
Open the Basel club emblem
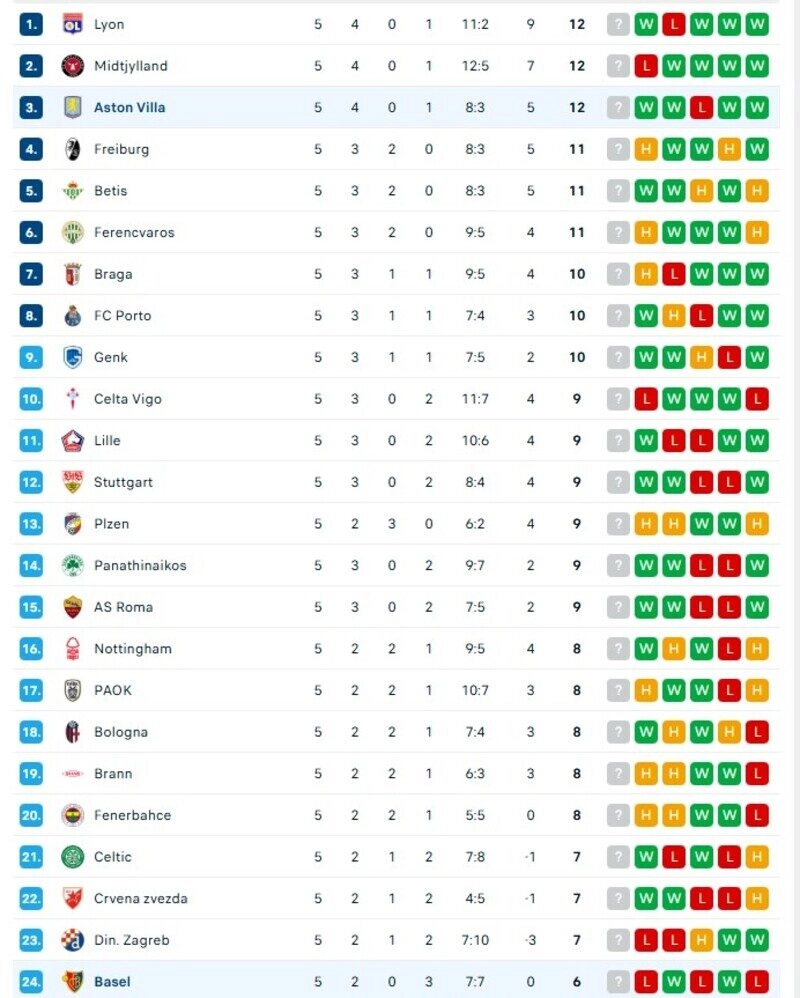pyautogui.click(x=73, y=981)
